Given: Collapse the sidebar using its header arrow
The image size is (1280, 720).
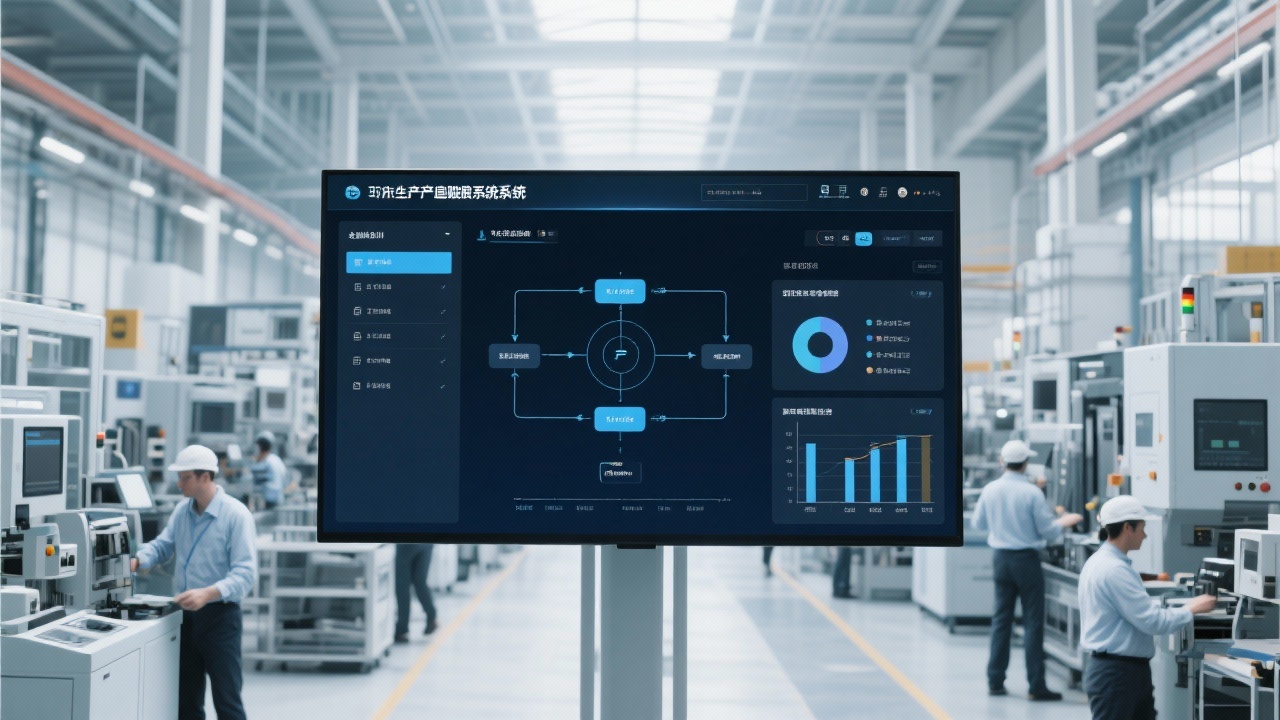Looking at the screenshot, I should tap(447, 235).
